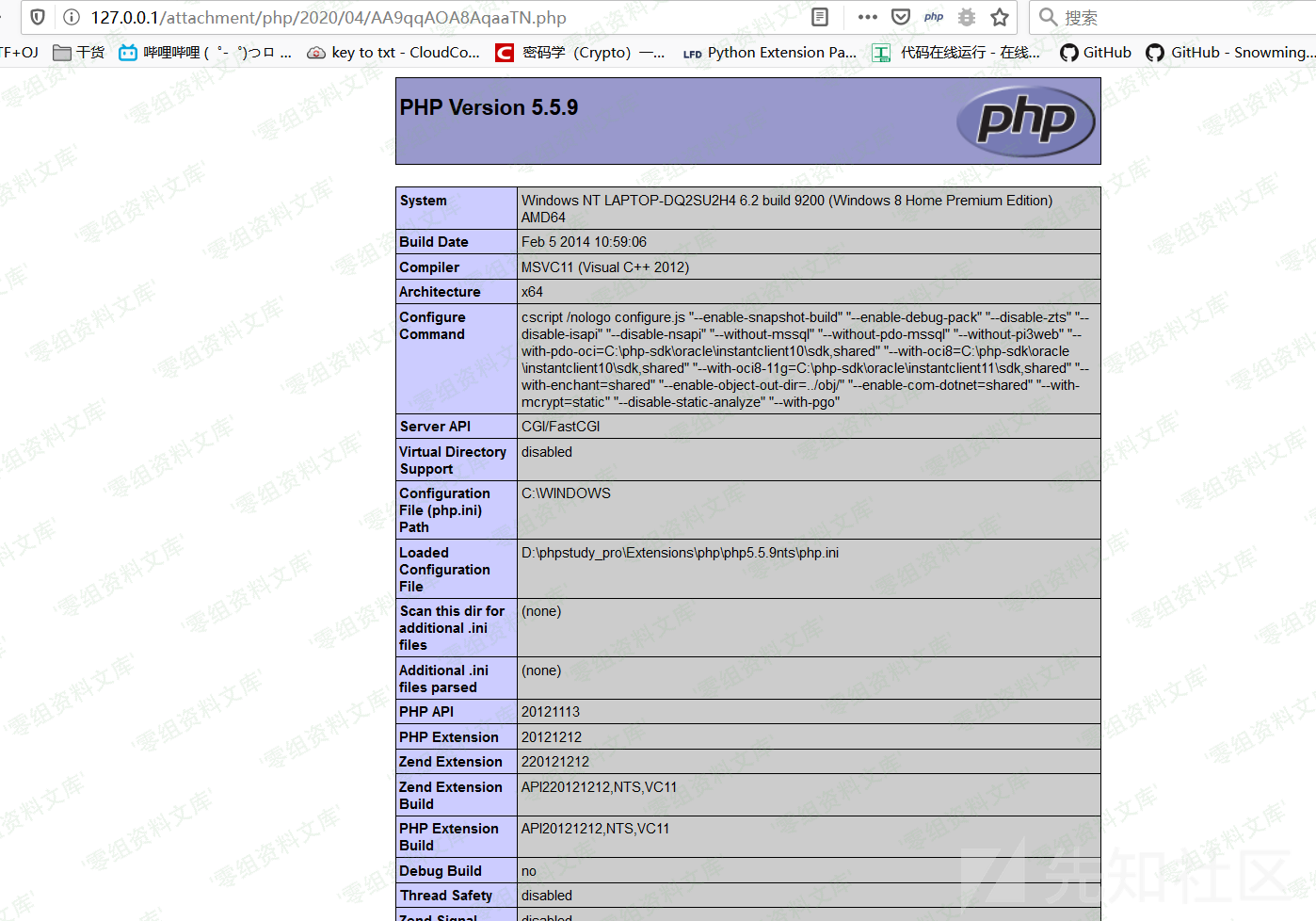Viewport: 1316px width, 921px height.
Task: Click Zend Extension Build value API220121212,NTS,VC11
Action: (599, 787)
